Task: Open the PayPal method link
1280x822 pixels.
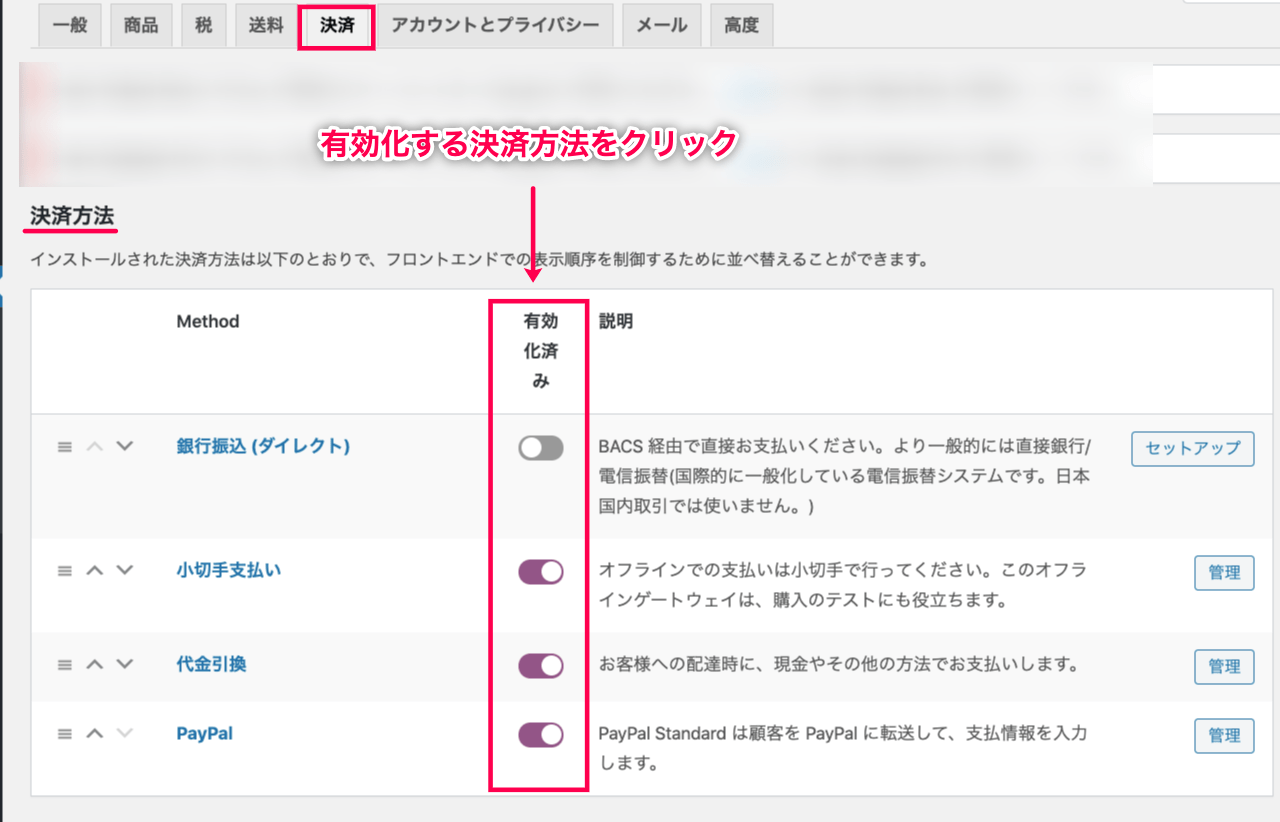Action: click(204, 733)
